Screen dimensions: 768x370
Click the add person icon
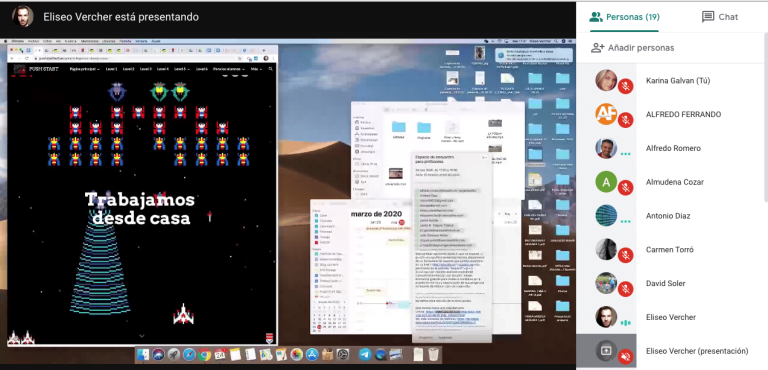click(x=598, y=48)
